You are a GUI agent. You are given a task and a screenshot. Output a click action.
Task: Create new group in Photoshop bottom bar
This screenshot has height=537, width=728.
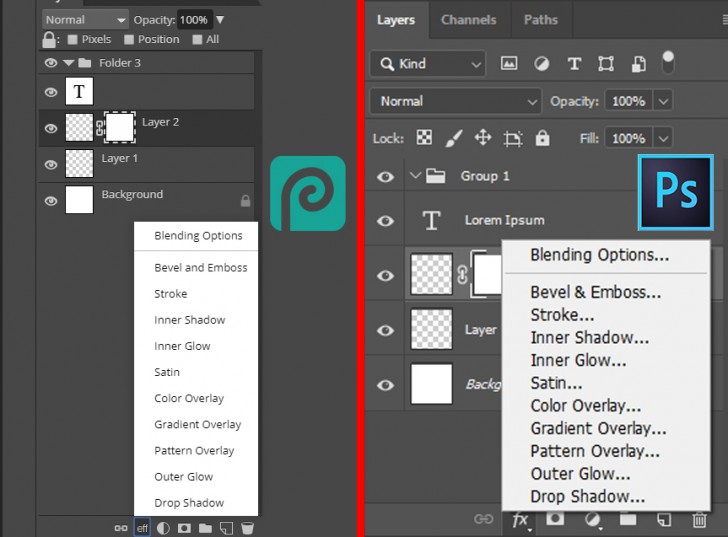point(628,519)
